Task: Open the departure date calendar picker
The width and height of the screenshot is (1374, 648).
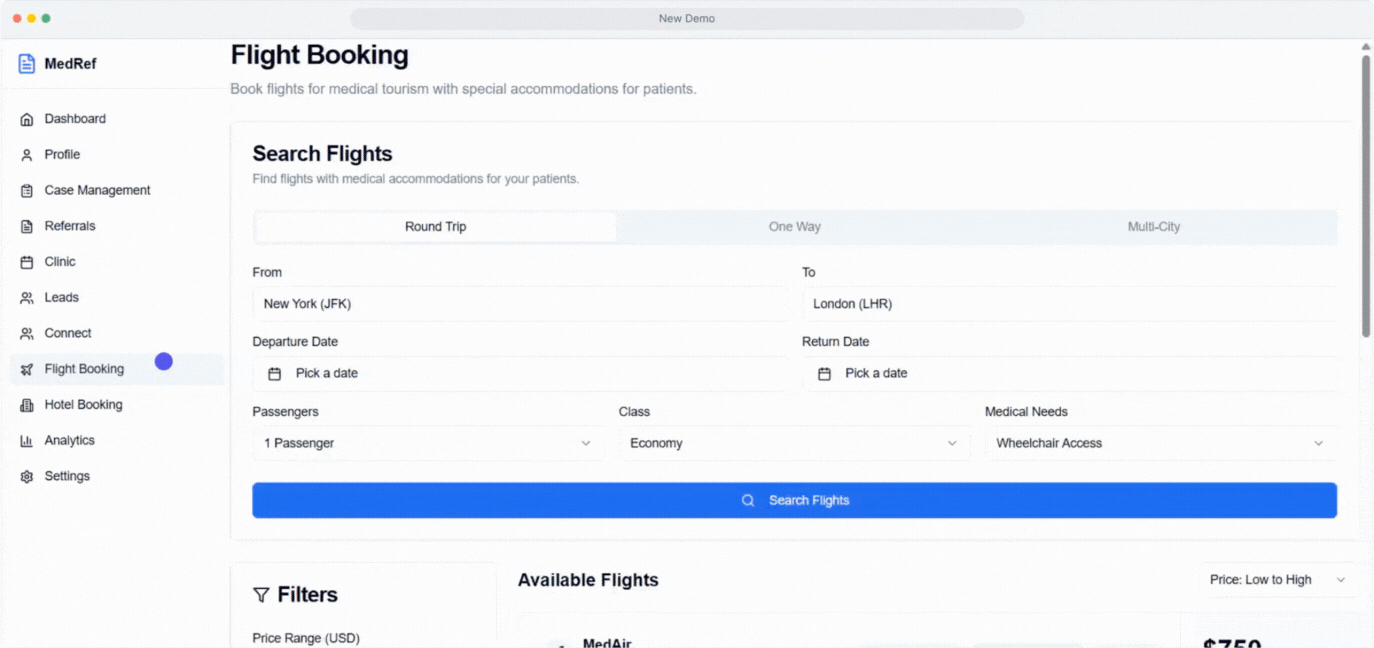Action: coord(274,373)
